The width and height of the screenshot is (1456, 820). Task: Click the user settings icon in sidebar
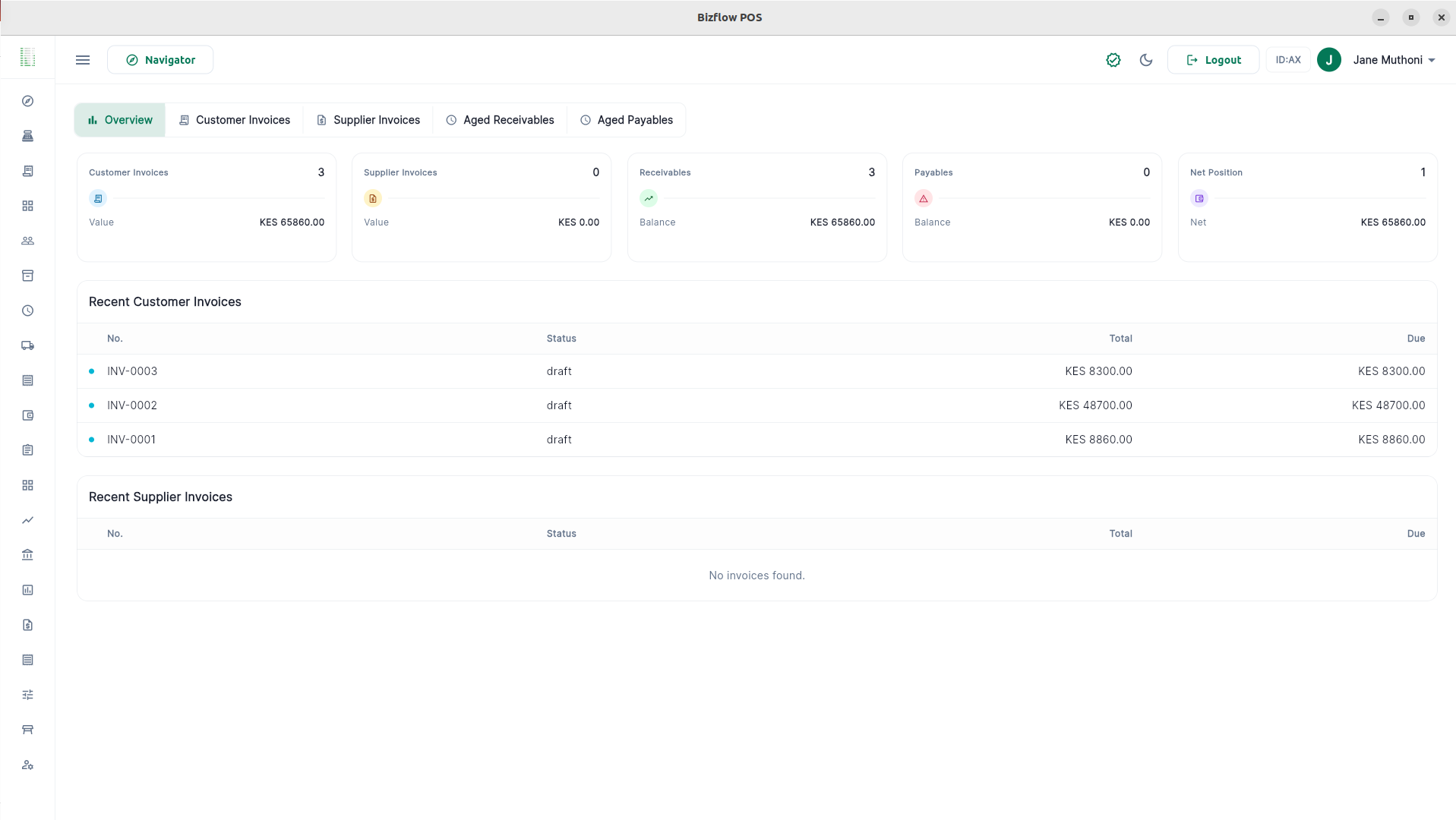pyautogui.click(x=27, y=765)
